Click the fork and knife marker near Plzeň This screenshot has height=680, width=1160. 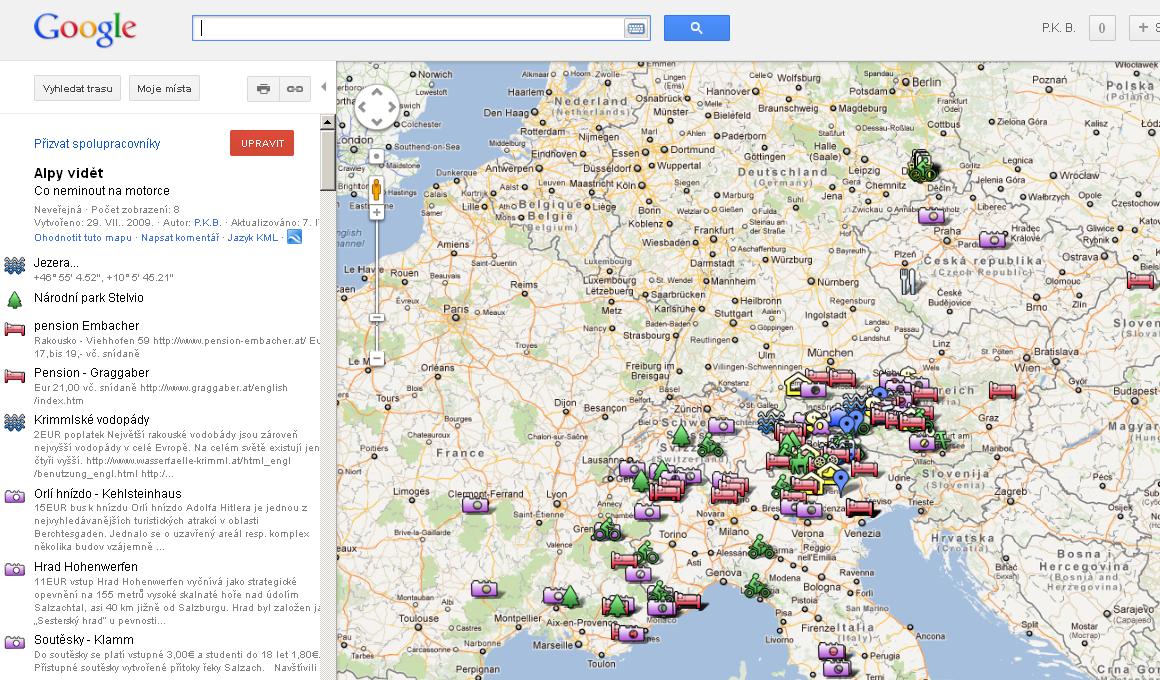[908, 280]
